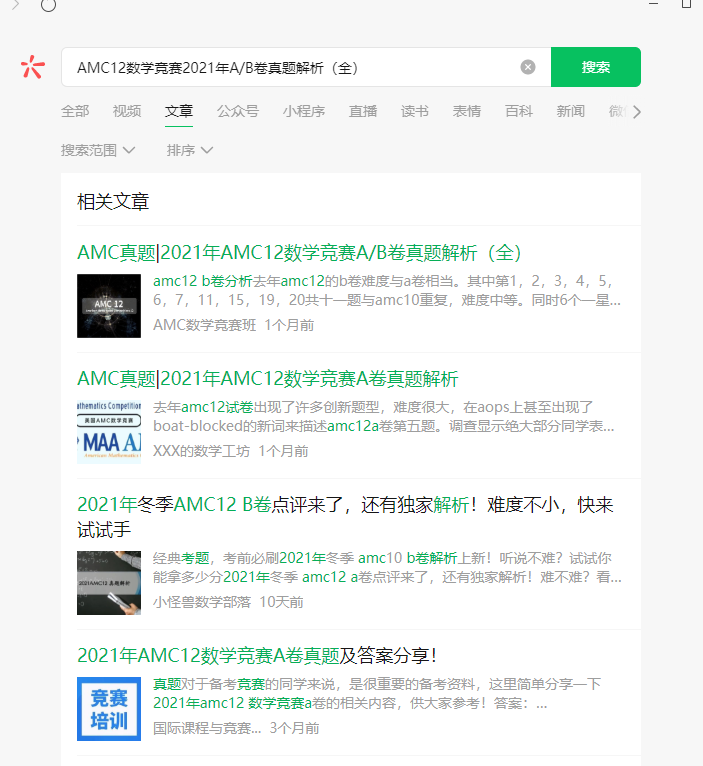Click the MAA AMC thumbnail image

point(109,432)
